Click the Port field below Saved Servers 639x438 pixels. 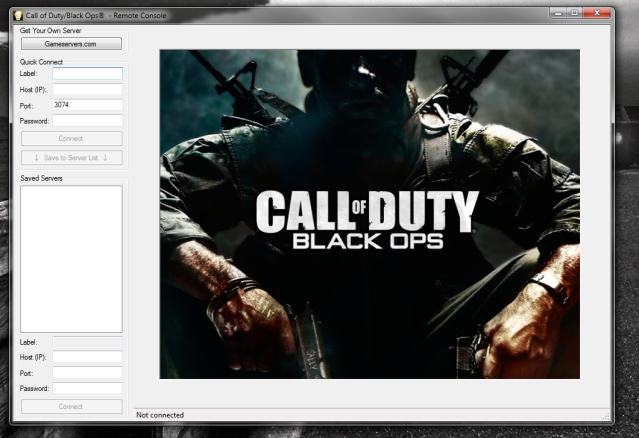(x=87, y=372)
